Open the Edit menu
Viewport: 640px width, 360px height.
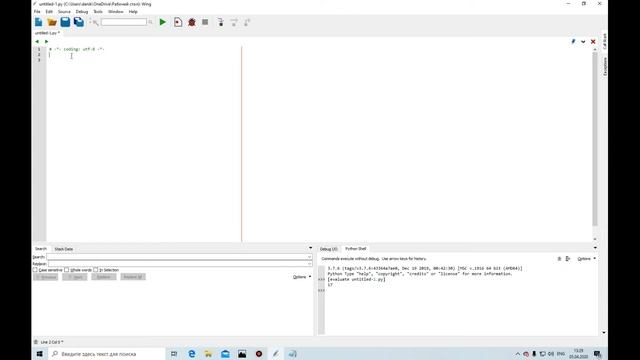pyautogui.click(x=49, y=12)
